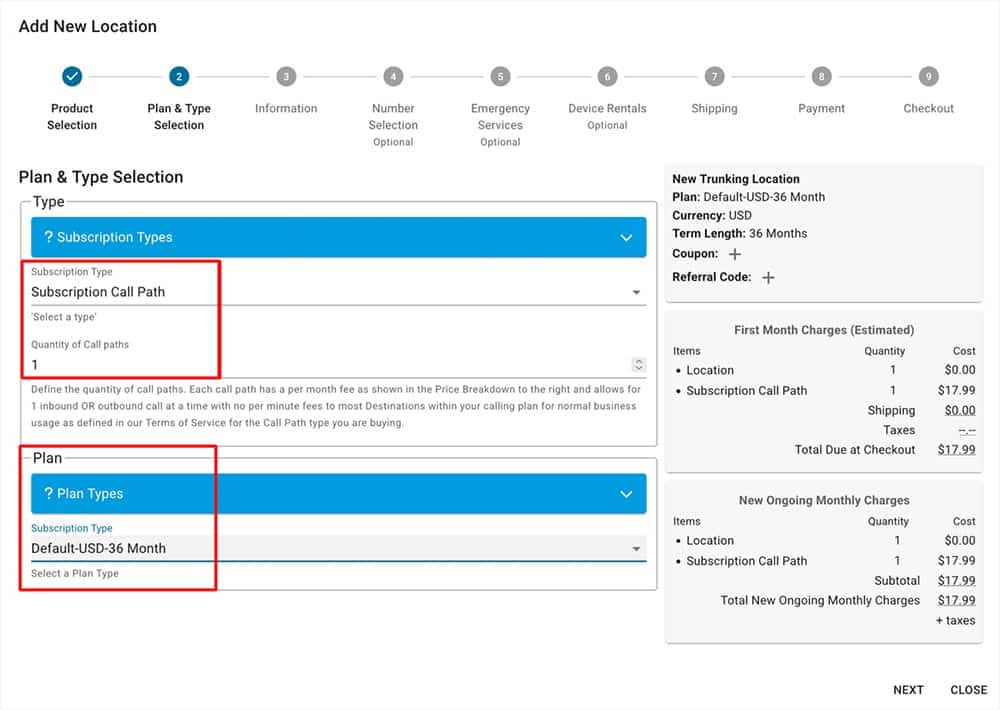The image size is (1000, 710).
Task: Click the call paths quantity stepper arrows
Action: click(639, 365)
